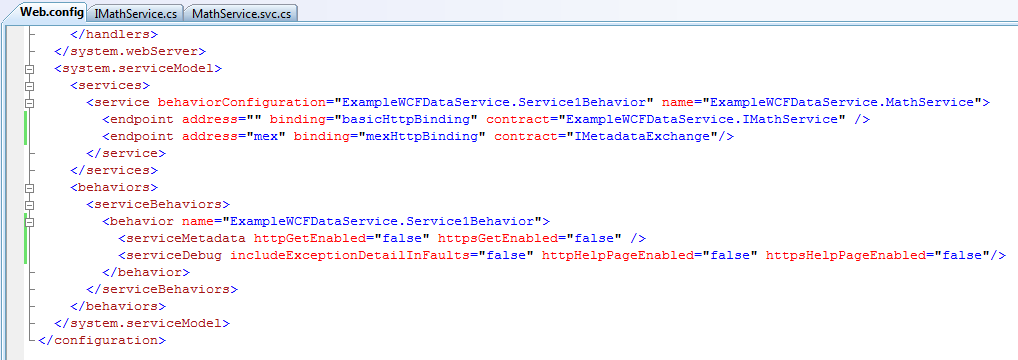Click the "mex" address value
The width and height of the screenshot is (1018, 360).
266,136
